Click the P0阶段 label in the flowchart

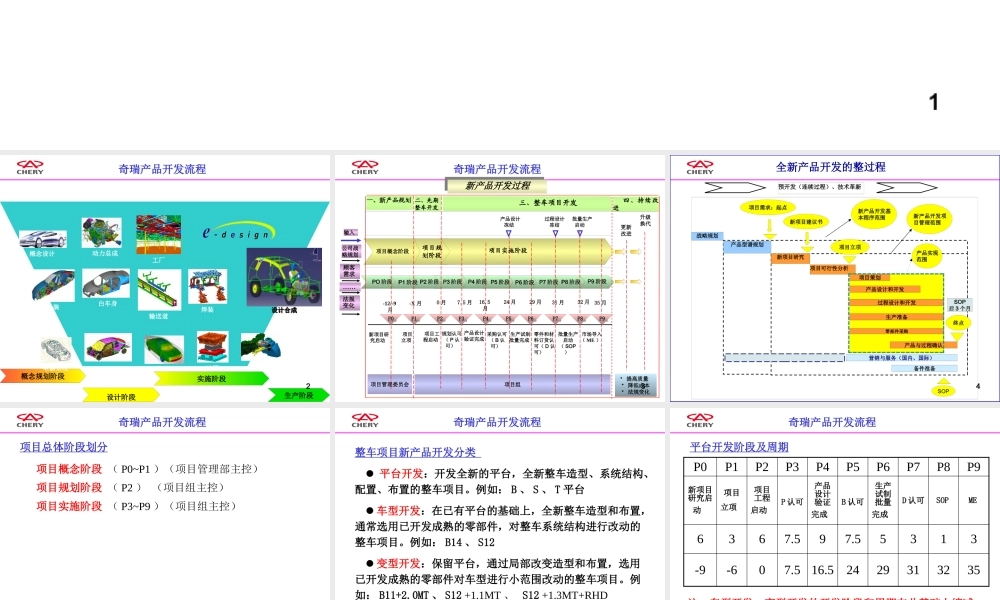coord(381,281)
